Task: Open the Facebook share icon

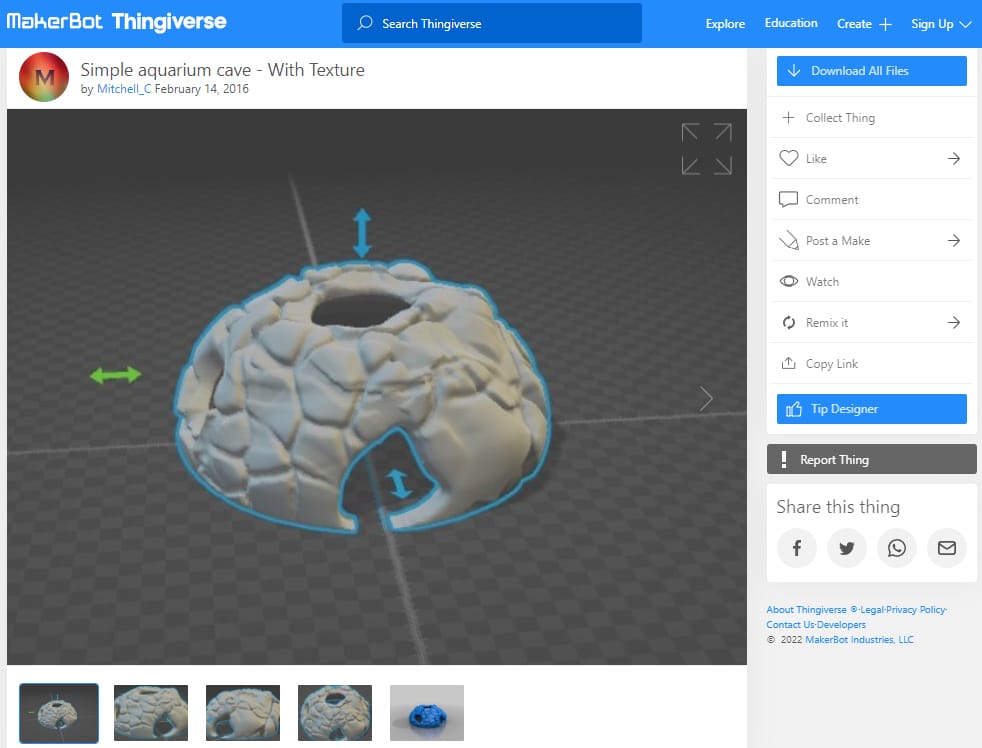Action: pos(797,548)
